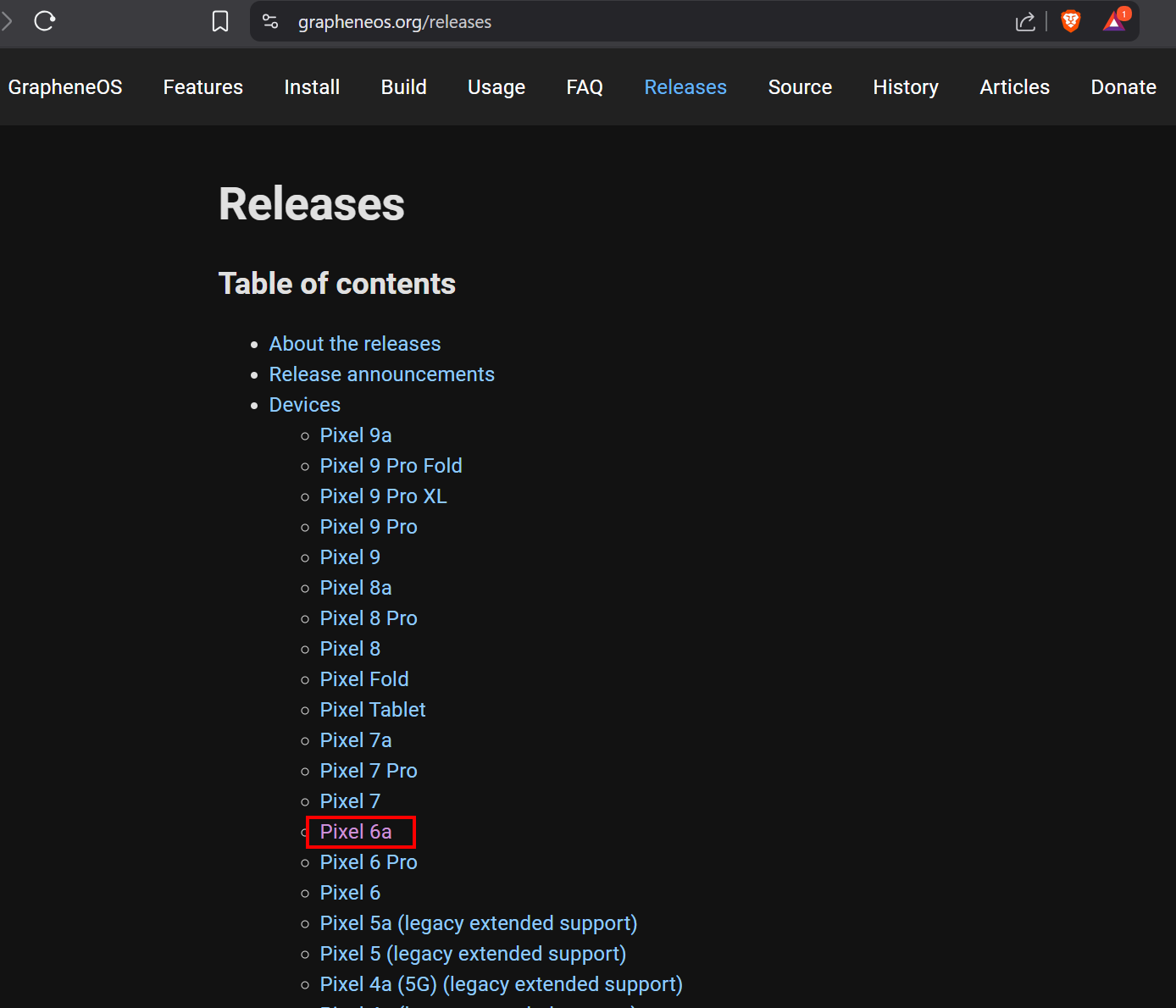This screenshot has height=1008, width=1176.
Task: Select the Pixel 6 Pro link
Action: 369,862
